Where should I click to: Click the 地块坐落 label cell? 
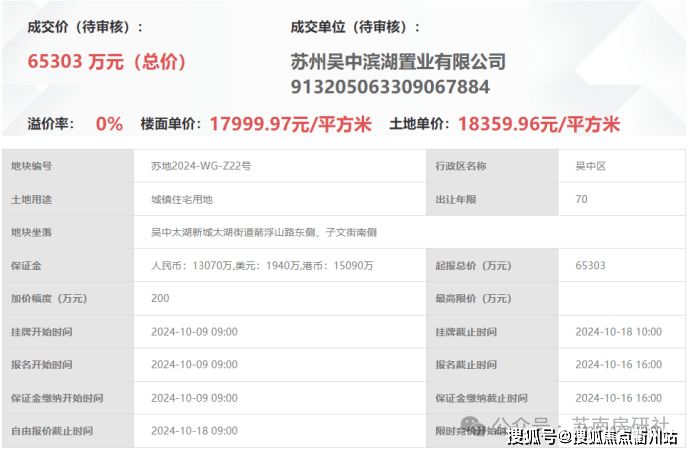click(68, 233)
